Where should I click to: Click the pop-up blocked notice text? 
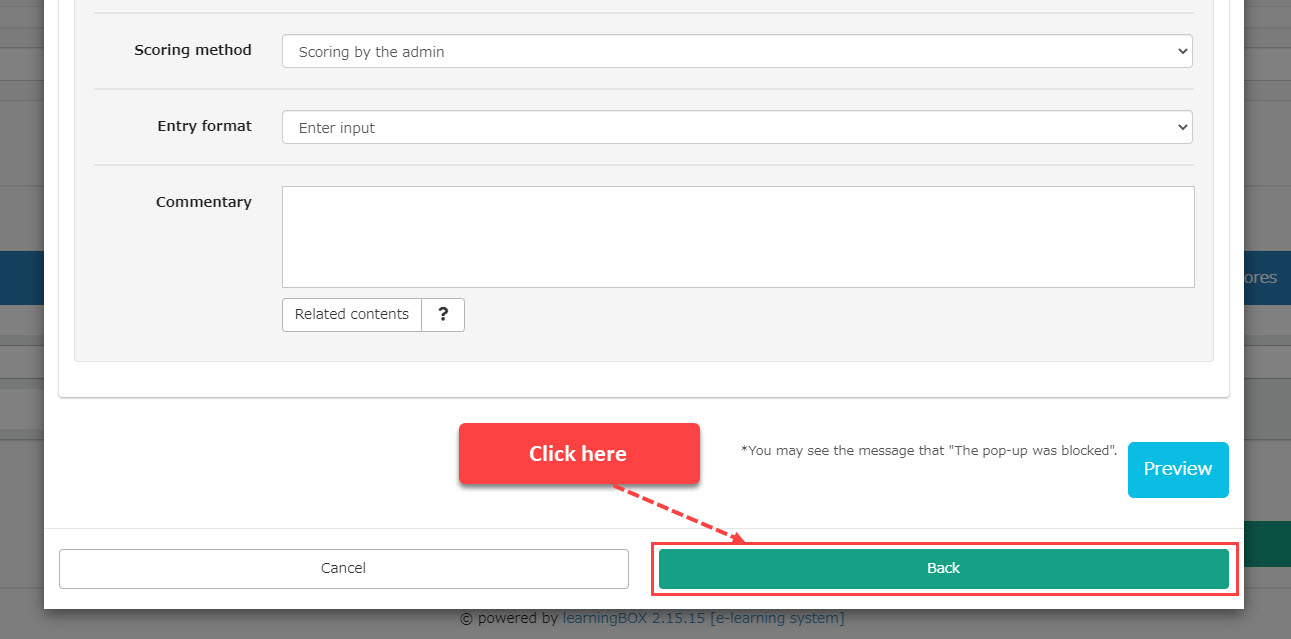tap(928, 451)
